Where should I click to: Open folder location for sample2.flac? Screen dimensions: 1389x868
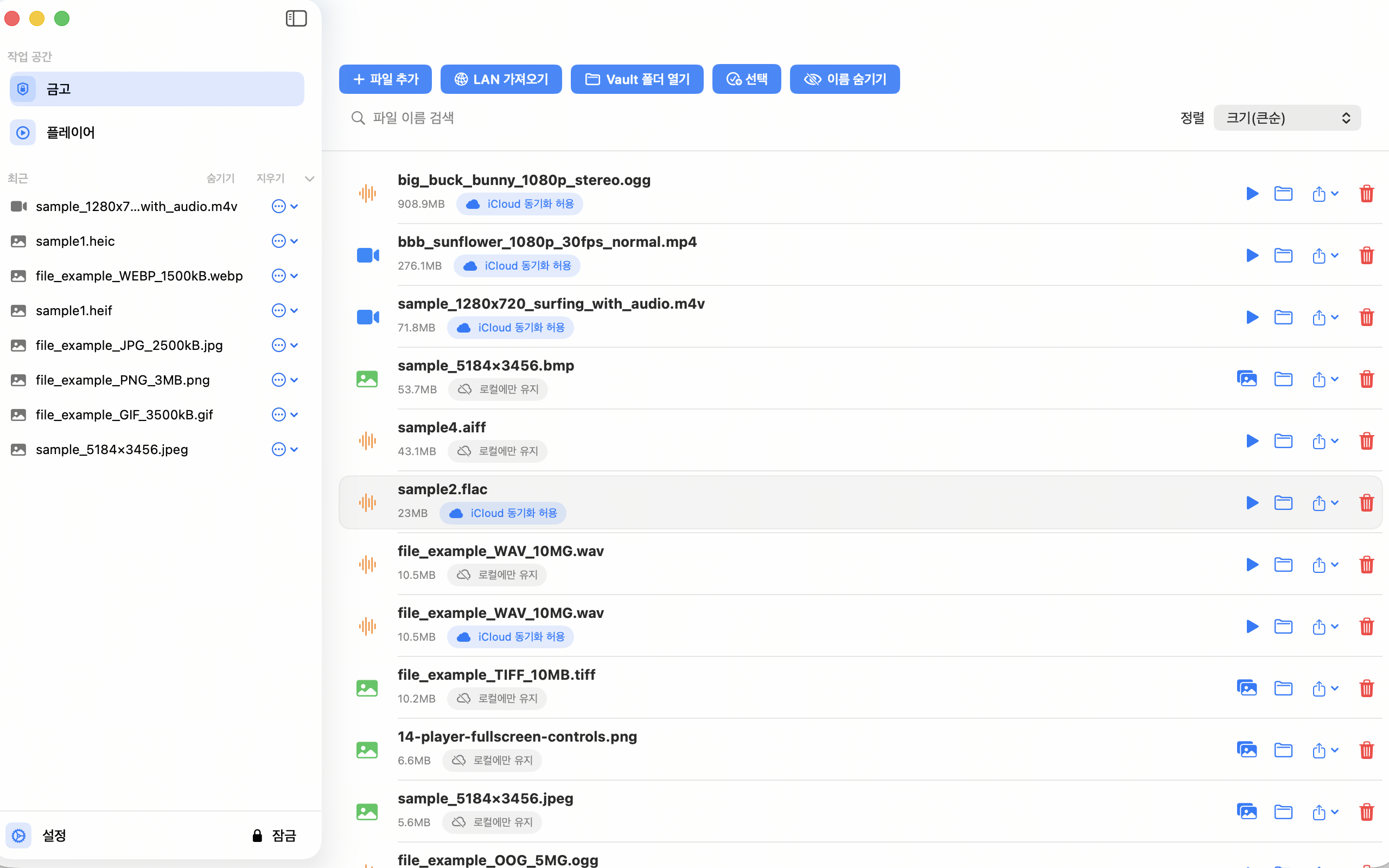(x=1284, y=502)
